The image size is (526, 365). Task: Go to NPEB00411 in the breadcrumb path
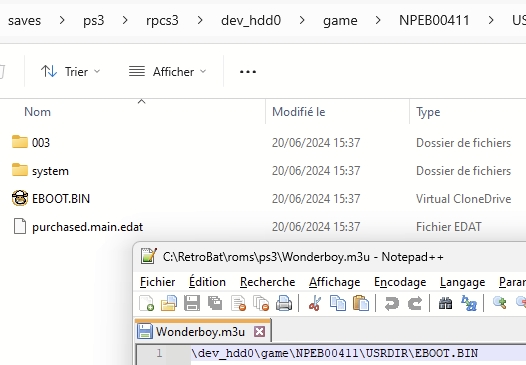[434, 20]
